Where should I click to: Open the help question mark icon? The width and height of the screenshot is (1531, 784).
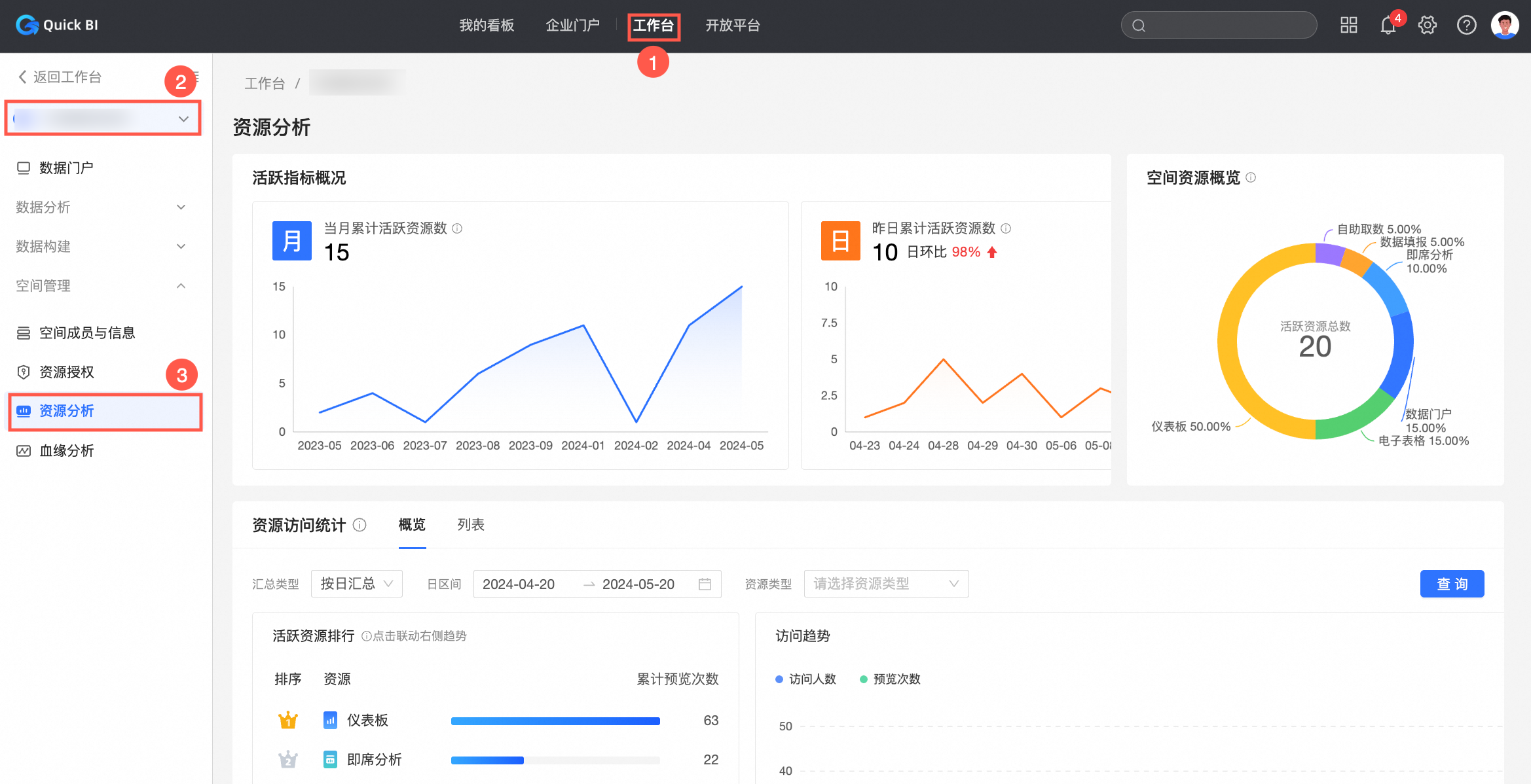tap(1466, 25)
